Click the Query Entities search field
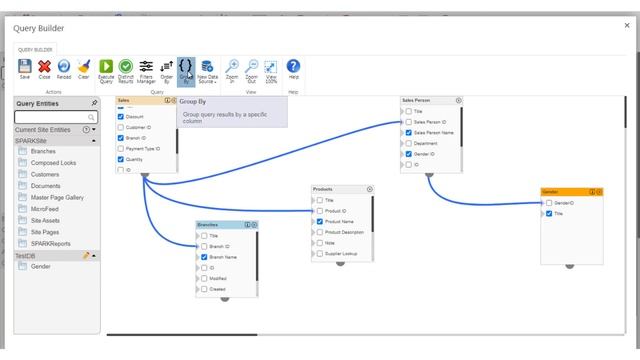This screenshot has height=360, width=640. 56,118
